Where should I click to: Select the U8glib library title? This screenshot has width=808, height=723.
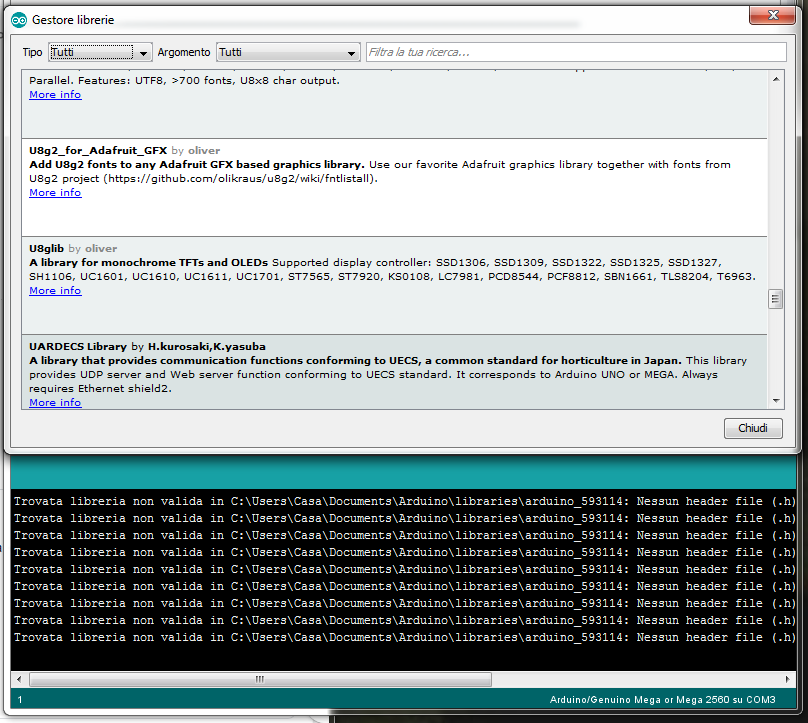(46, 248)
